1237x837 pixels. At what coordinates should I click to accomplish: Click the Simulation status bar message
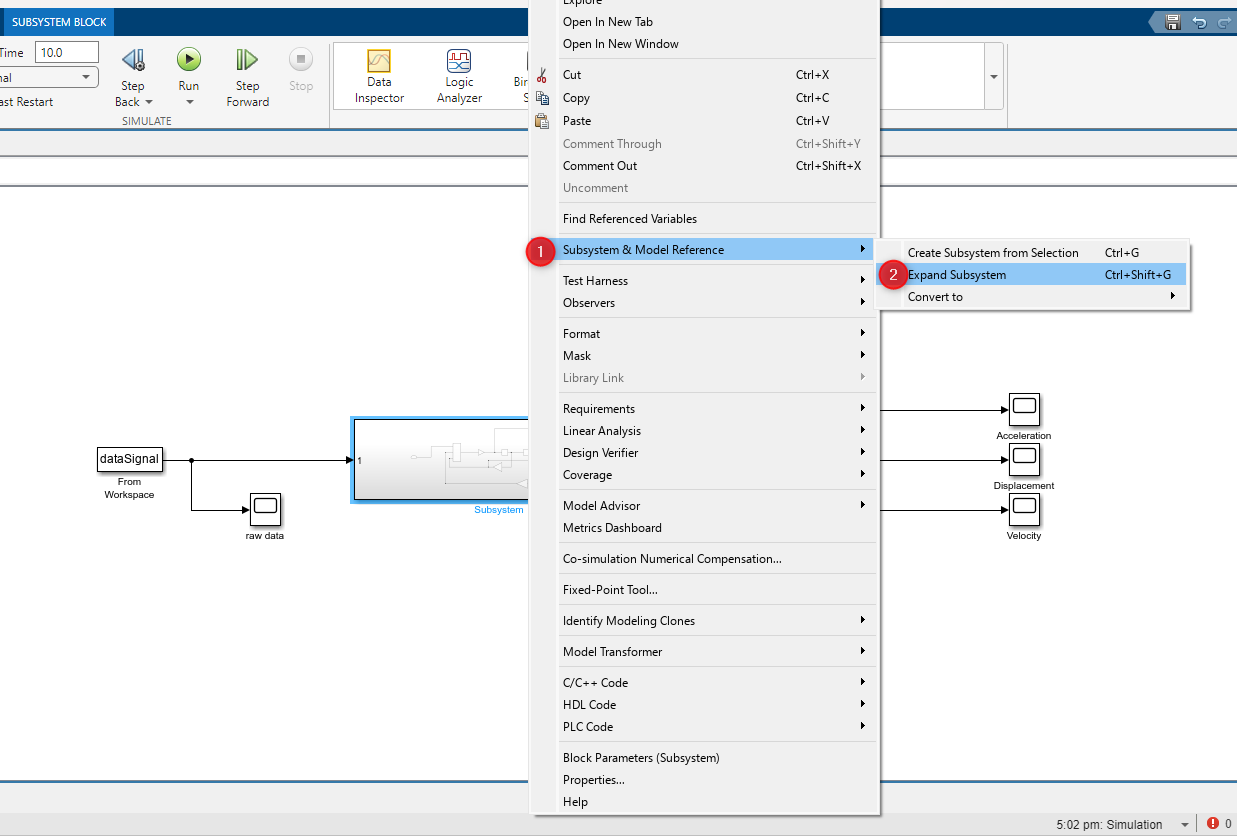pos(1109,825)
